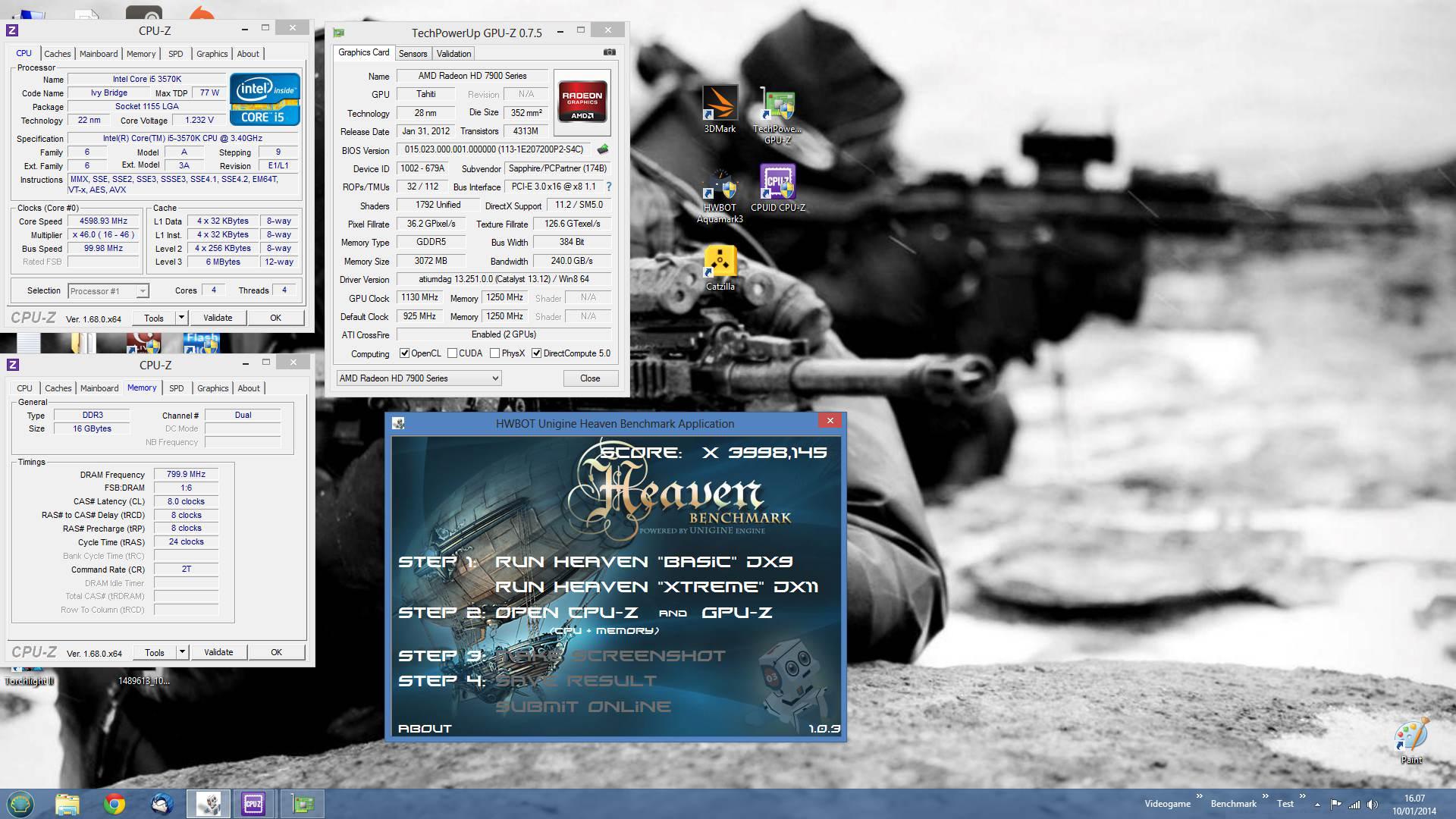
Task: Click the bus interface question mark in GPU-Z
Action: tap(608, 187)
